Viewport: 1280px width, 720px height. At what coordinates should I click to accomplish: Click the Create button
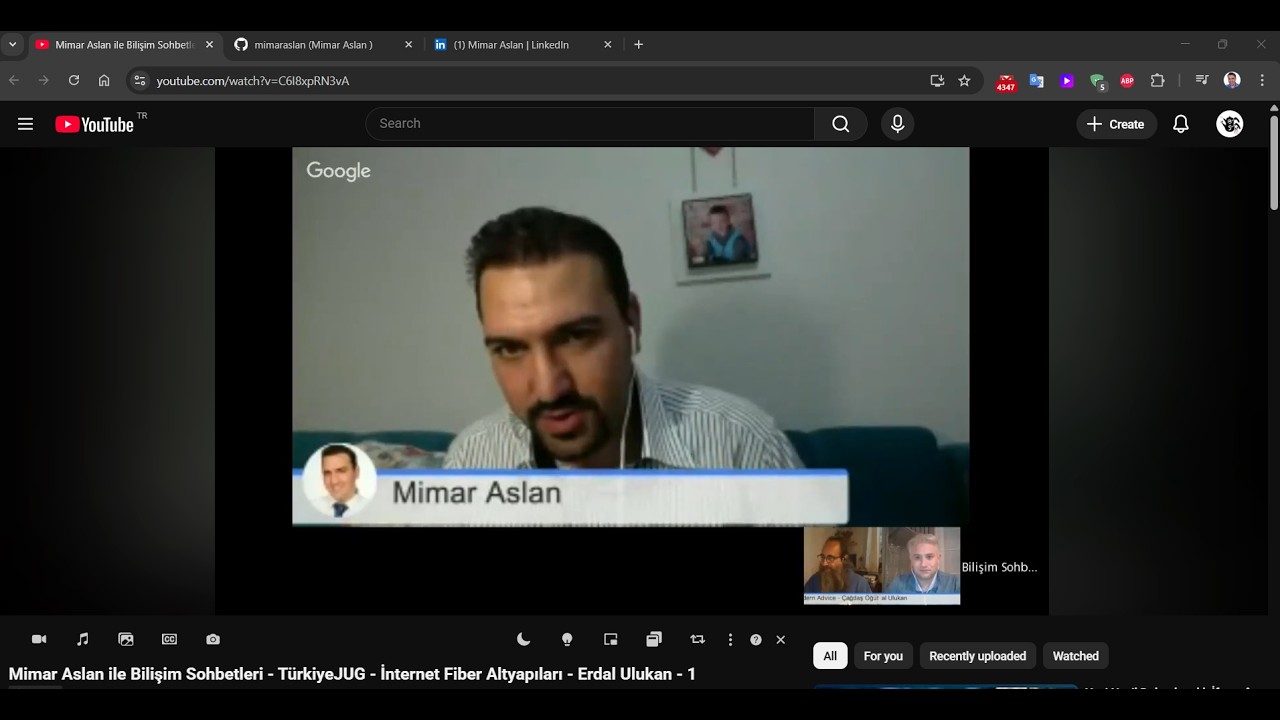[x=1116, y=124]
